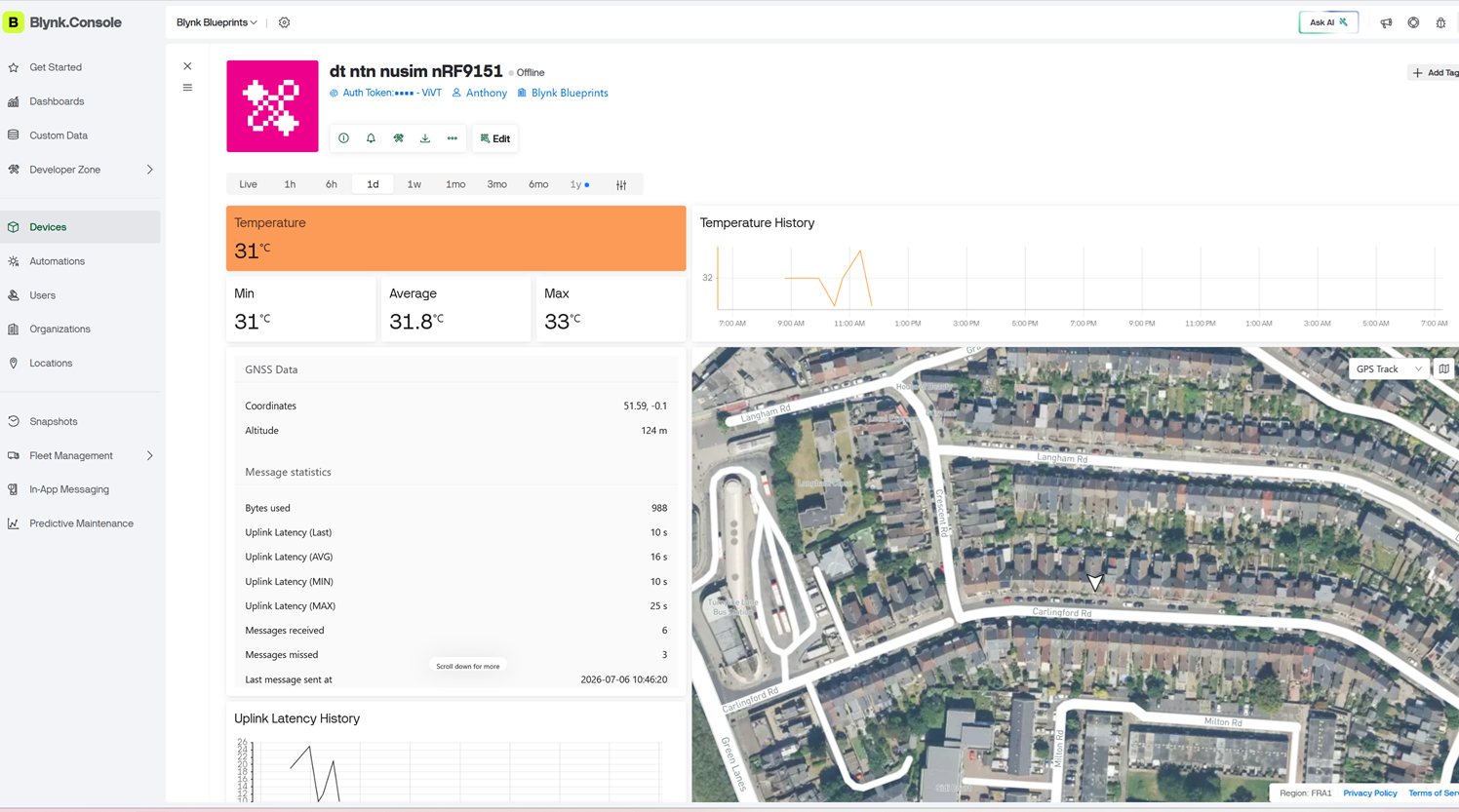
Task: Click the Blynk.Console logo
Action: point(63,22)
